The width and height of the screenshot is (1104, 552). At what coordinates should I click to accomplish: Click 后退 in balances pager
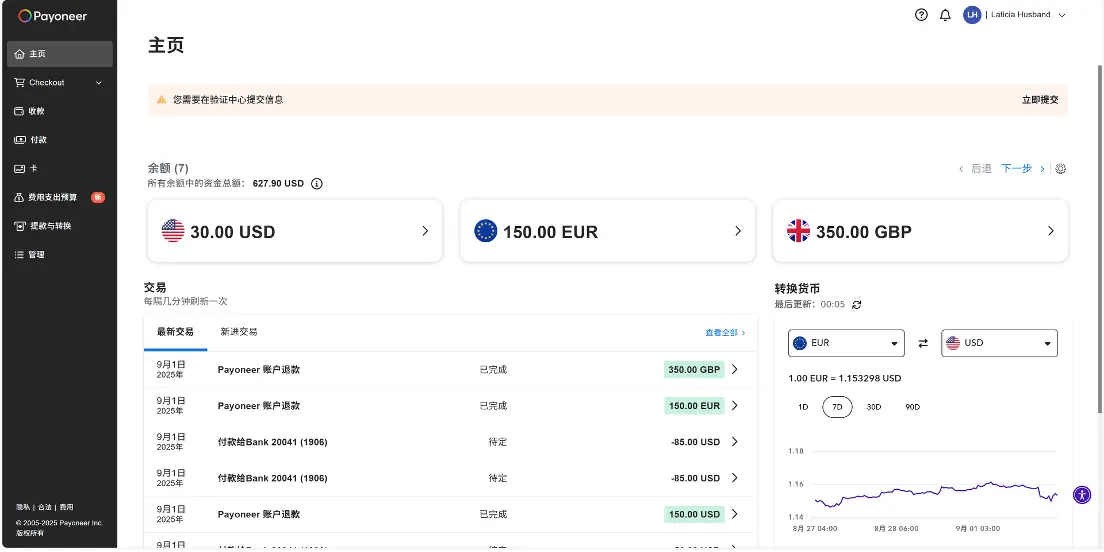(x=981, y=169)
